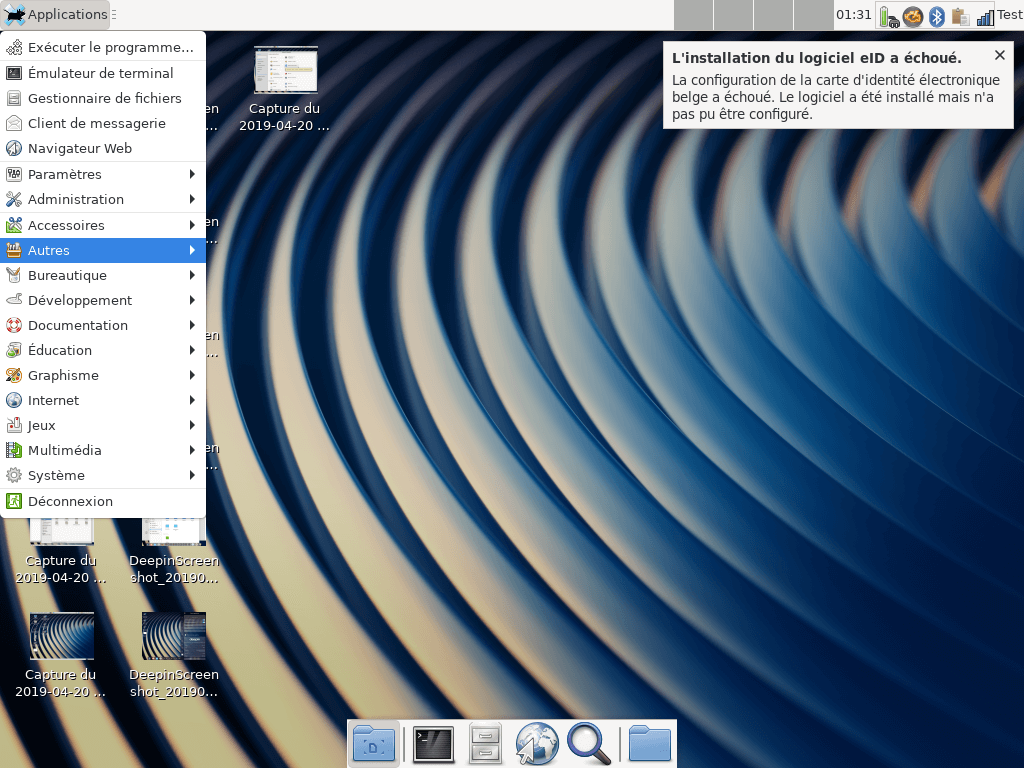Dismiss the eID installation failed notification
Viewport: 1024px width, 768px height.
point(999,56)
